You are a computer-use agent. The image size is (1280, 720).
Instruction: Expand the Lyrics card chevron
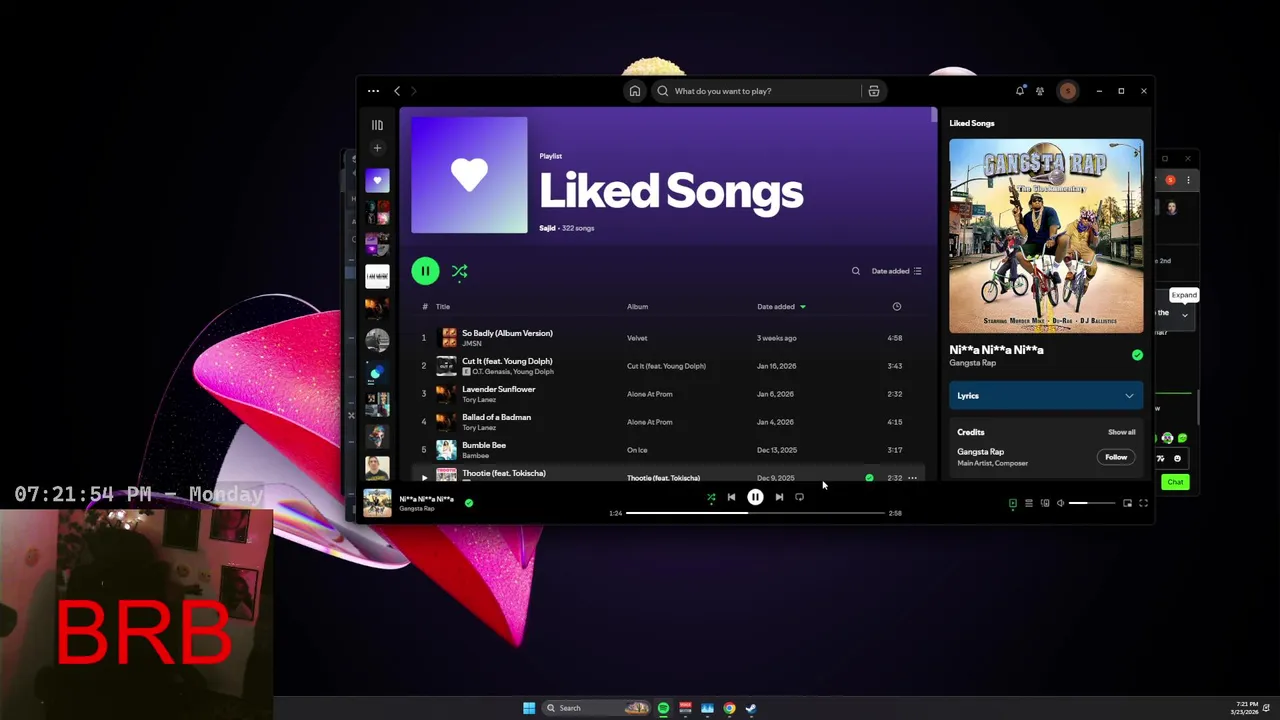(x=1129, y=396)
